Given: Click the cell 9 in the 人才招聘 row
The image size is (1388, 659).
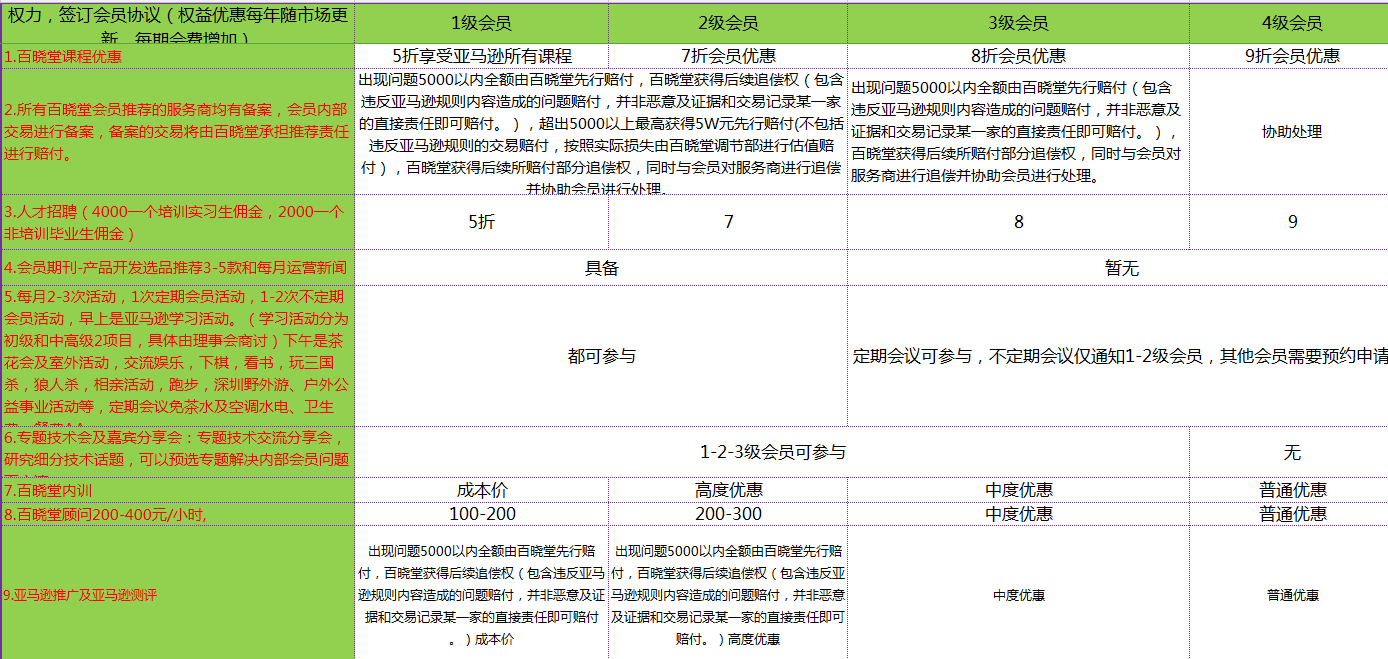Looking at the screenshot, I should click(1289, 222).
